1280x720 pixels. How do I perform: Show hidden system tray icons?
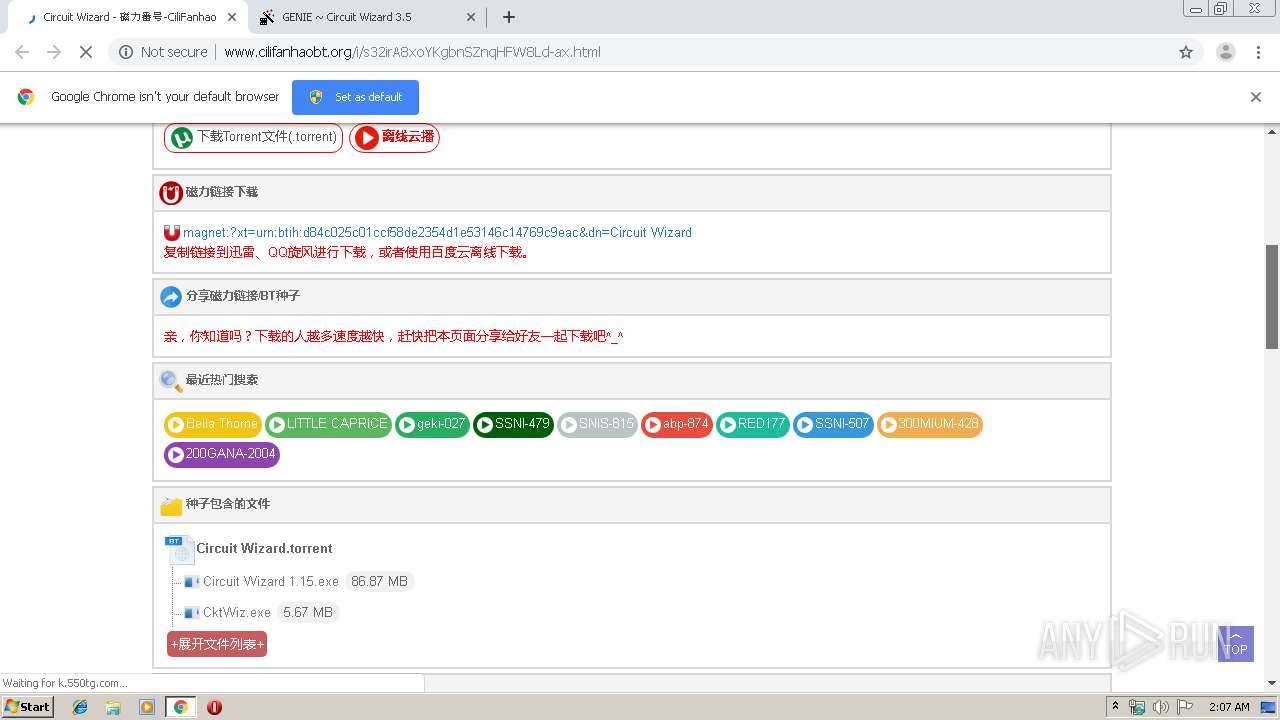click(1116, 707)
